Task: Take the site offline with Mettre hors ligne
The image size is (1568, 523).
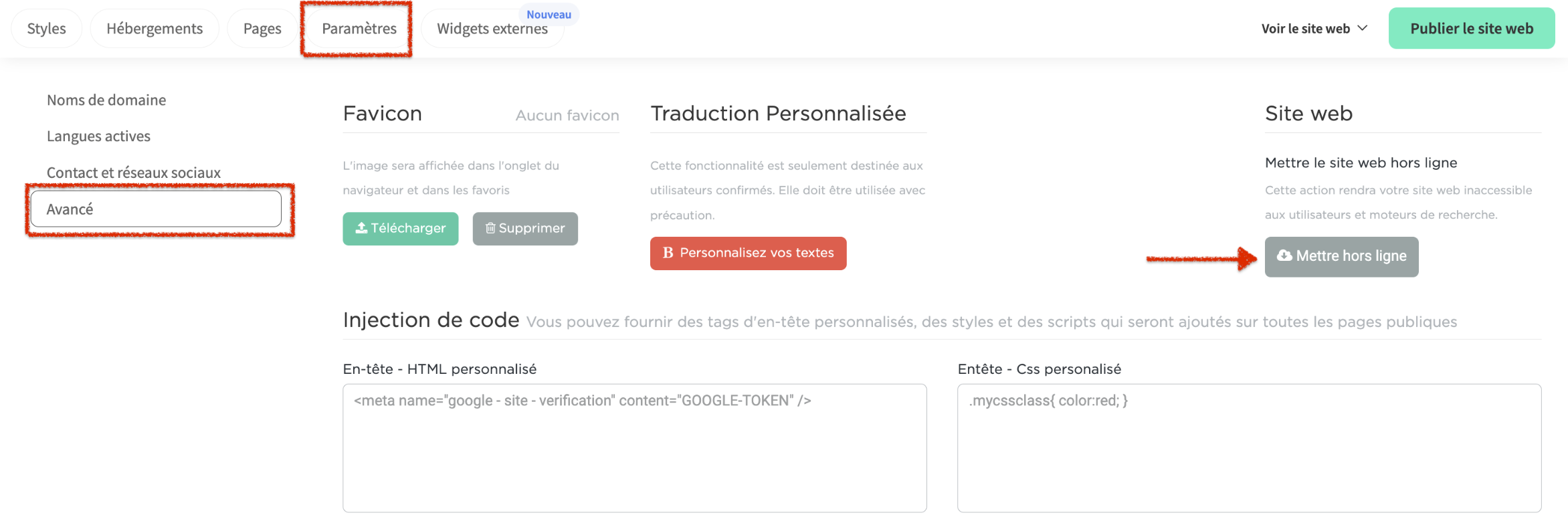Action: coord(1341,256)
